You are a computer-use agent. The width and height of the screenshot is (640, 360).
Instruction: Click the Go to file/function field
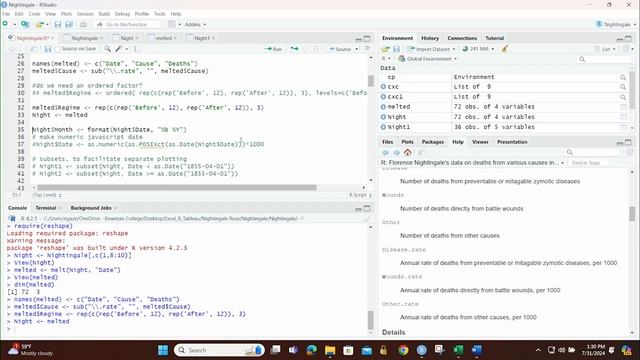[x=127, y=24]
